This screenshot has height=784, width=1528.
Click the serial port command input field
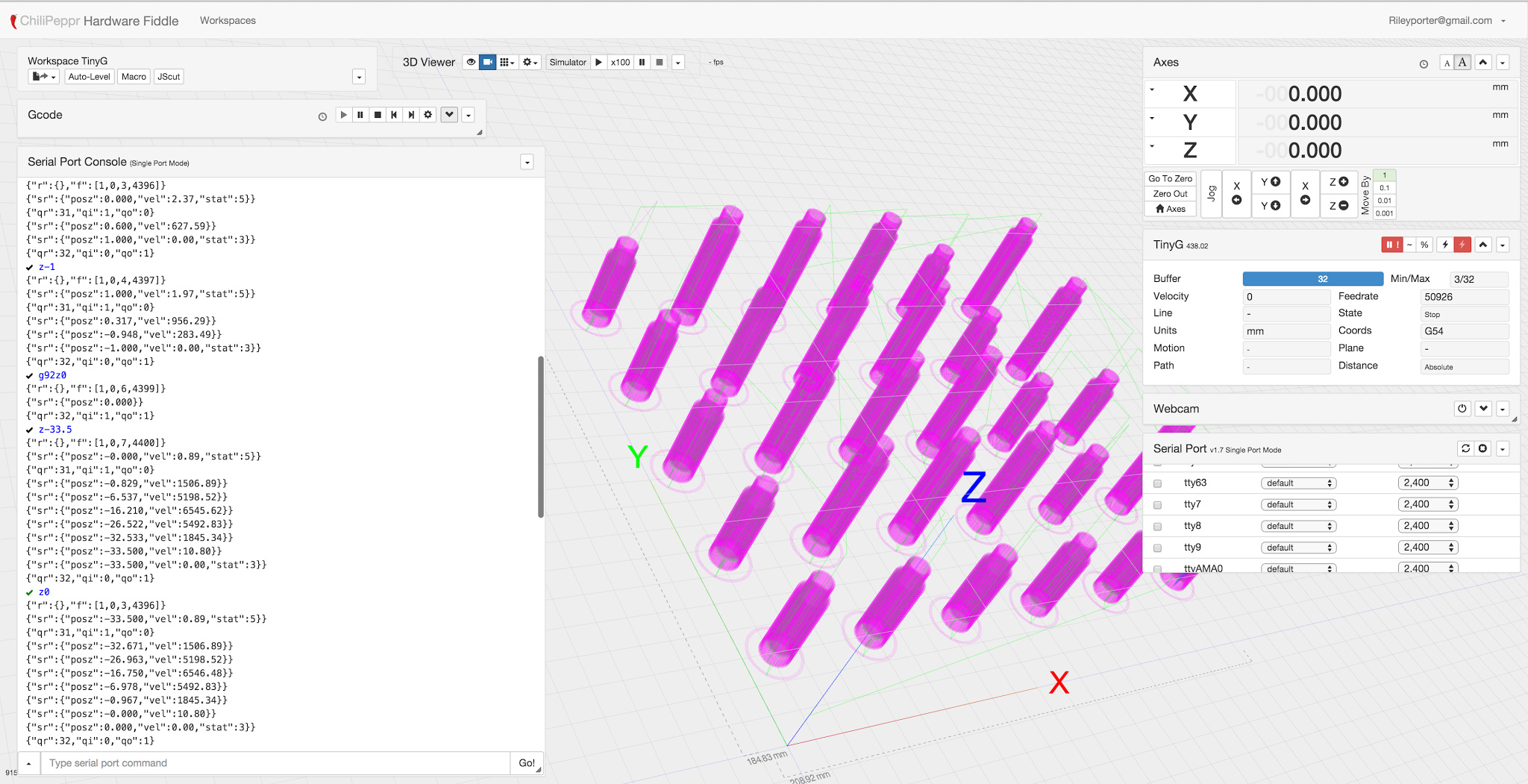coord(275,763)
